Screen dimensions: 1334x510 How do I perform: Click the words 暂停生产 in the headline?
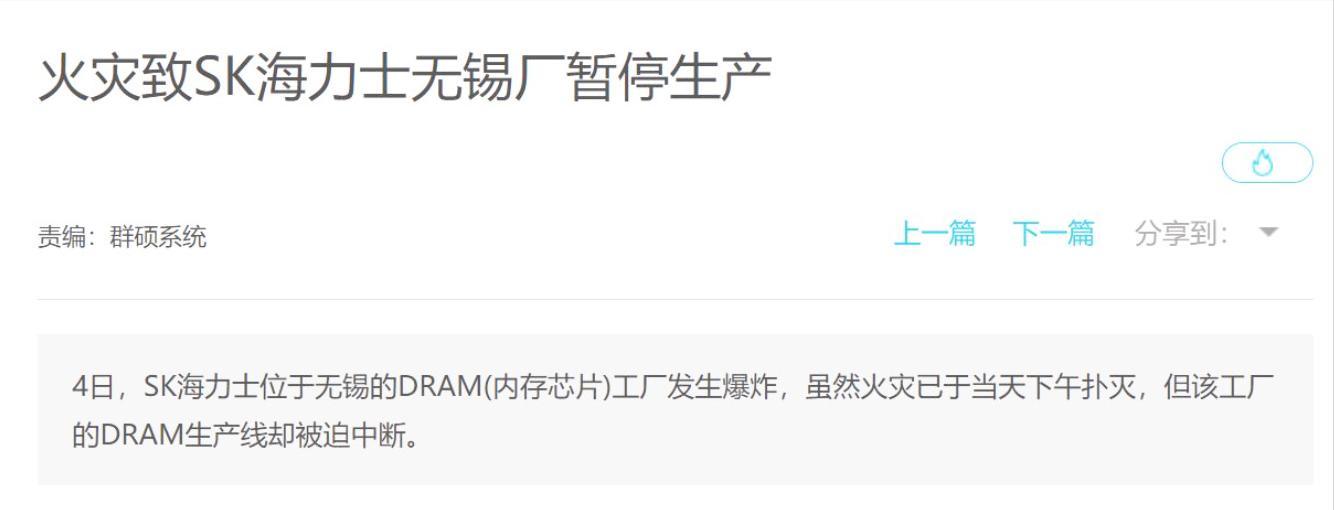[670, 79]
